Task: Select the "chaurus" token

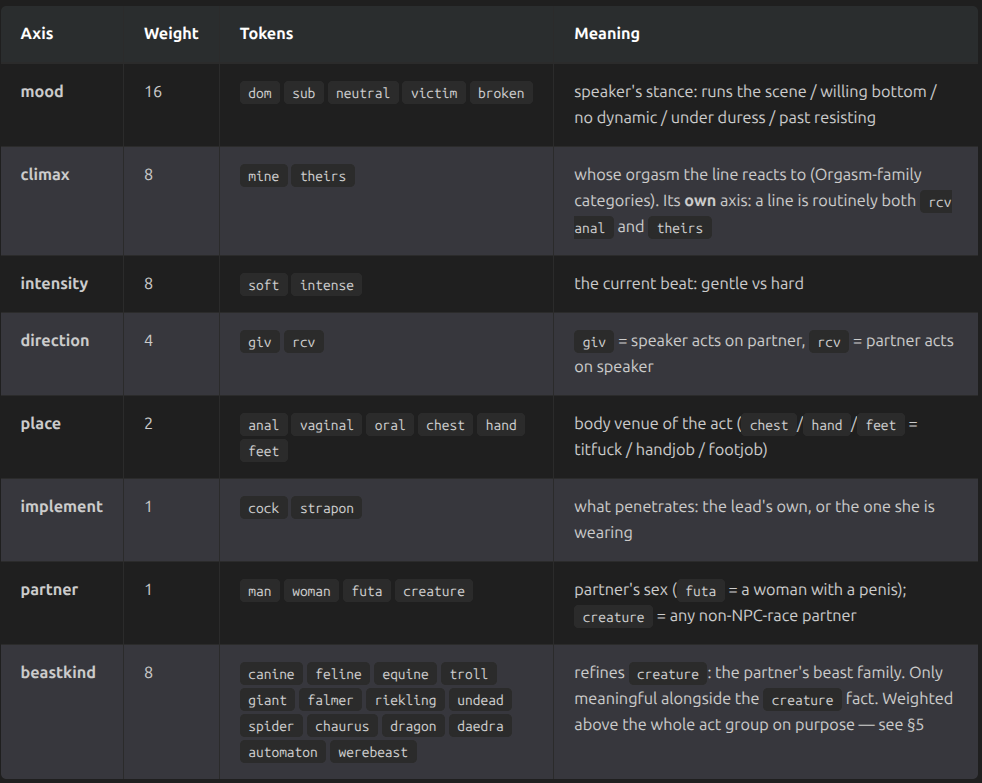Action: [342, 727]
